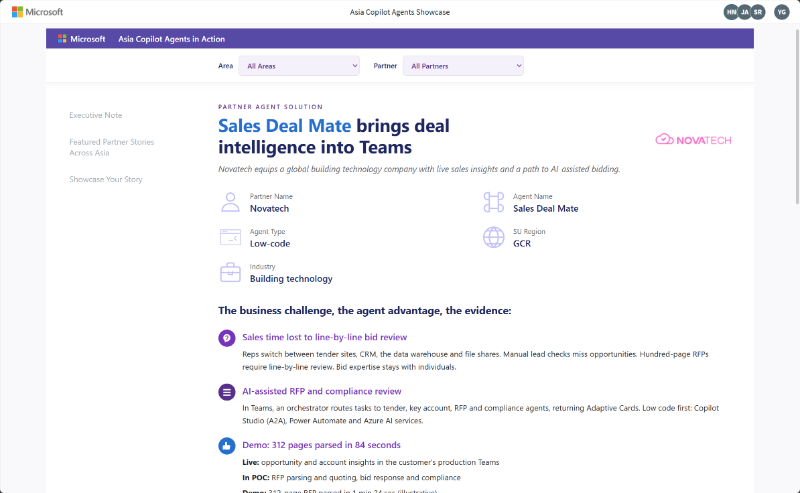
Task: Click the blue thumbs-up evidence icon
Action: tap(227, 446)
